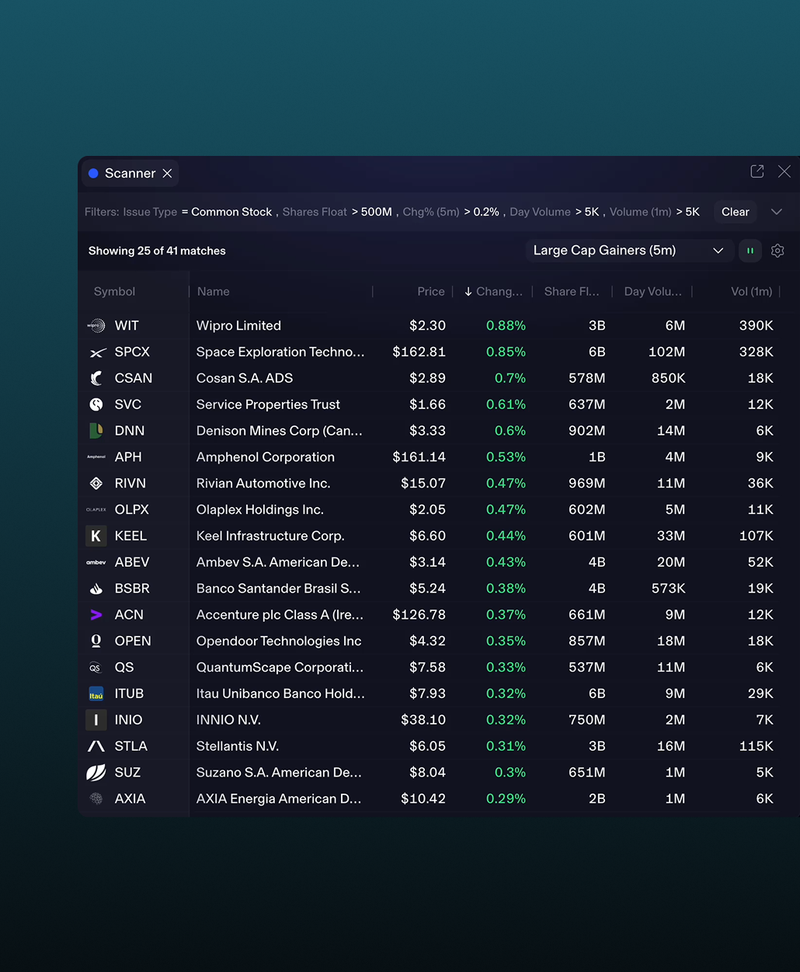The height and width of the screenshot is (972, 800).
Task: Open scanner settings gear icon
Action: (777, 250)
